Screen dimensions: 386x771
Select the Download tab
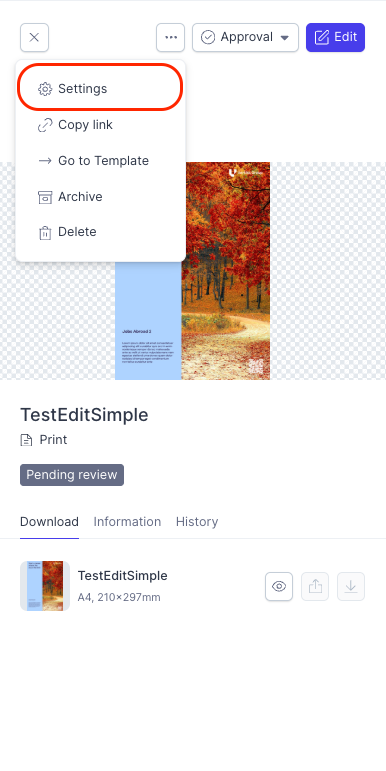49,522
